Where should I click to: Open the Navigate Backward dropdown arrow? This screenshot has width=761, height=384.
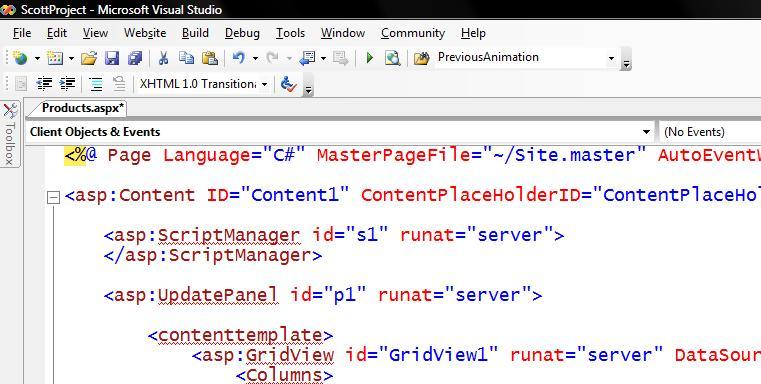(x=324, y=59)
